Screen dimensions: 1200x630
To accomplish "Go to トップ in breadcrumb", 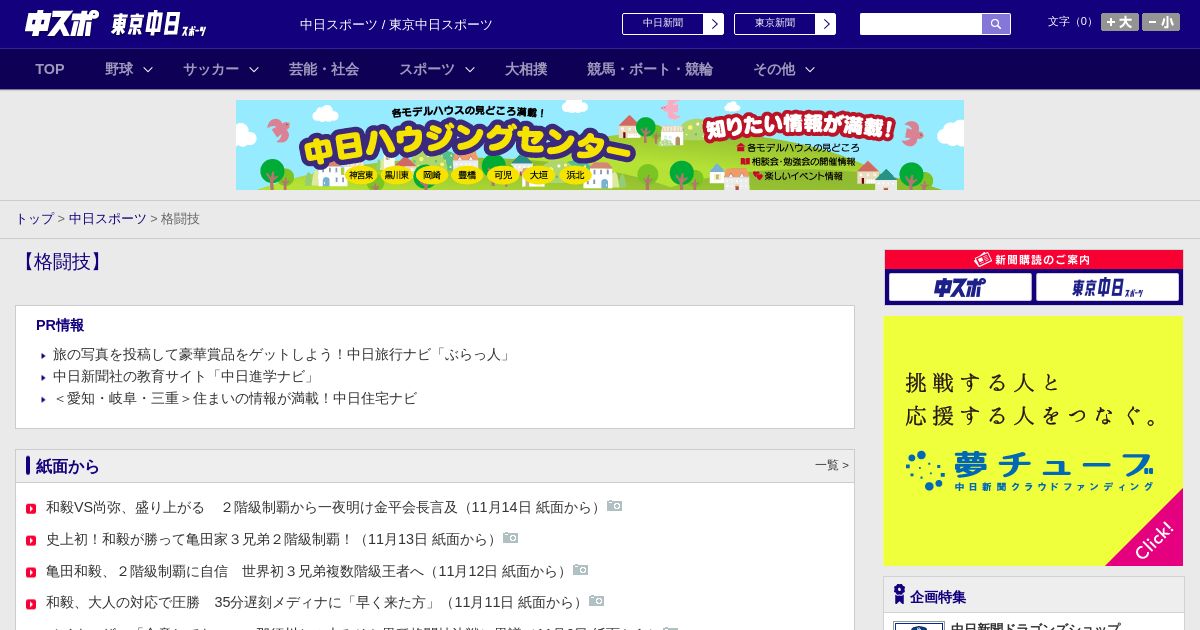I will point(34,218).
